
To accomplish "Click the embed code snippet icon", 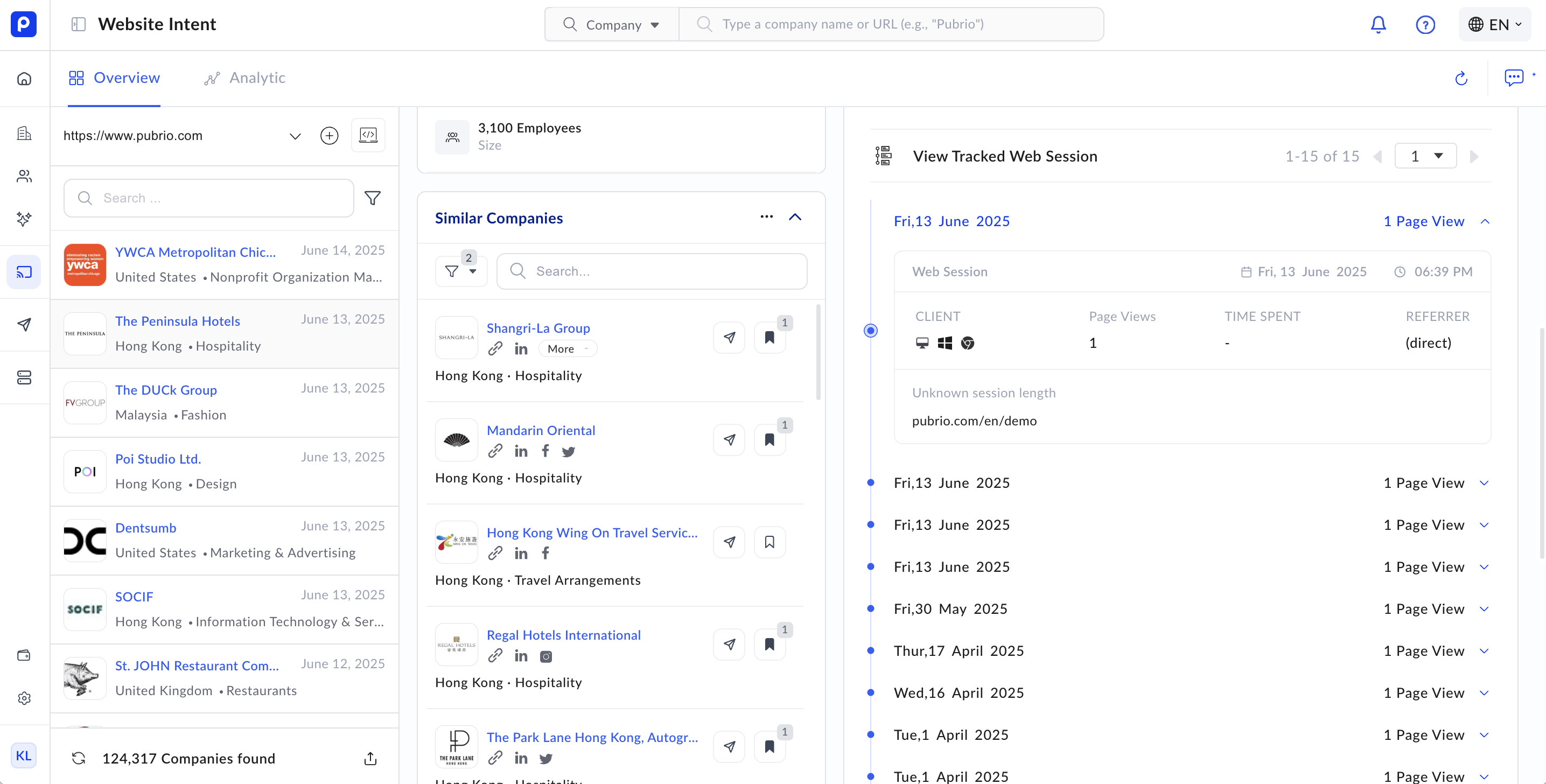I will (368, 135).
